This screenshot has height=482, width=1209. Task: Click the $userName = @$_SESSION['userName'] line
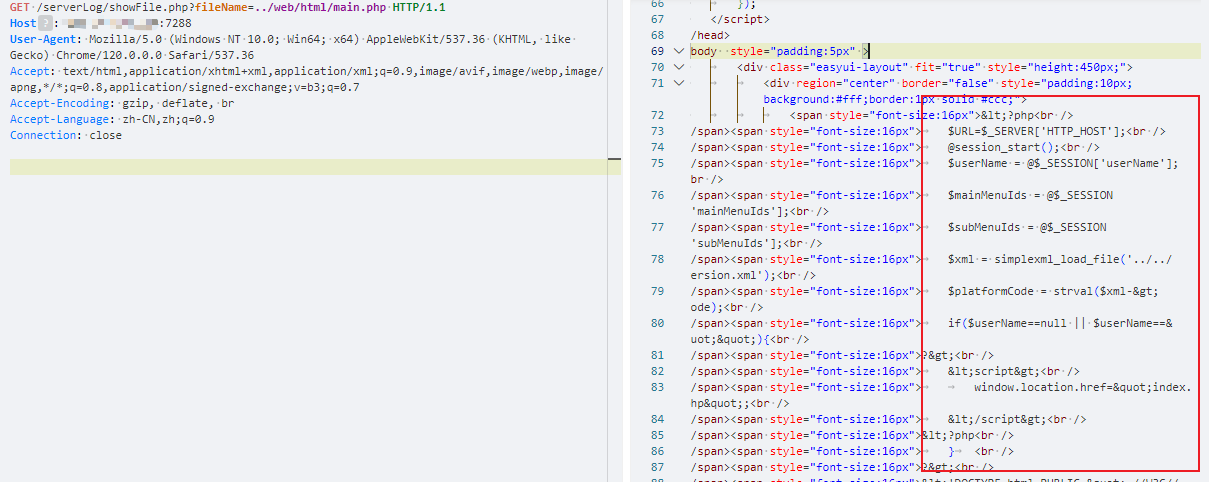(1063, 163)
